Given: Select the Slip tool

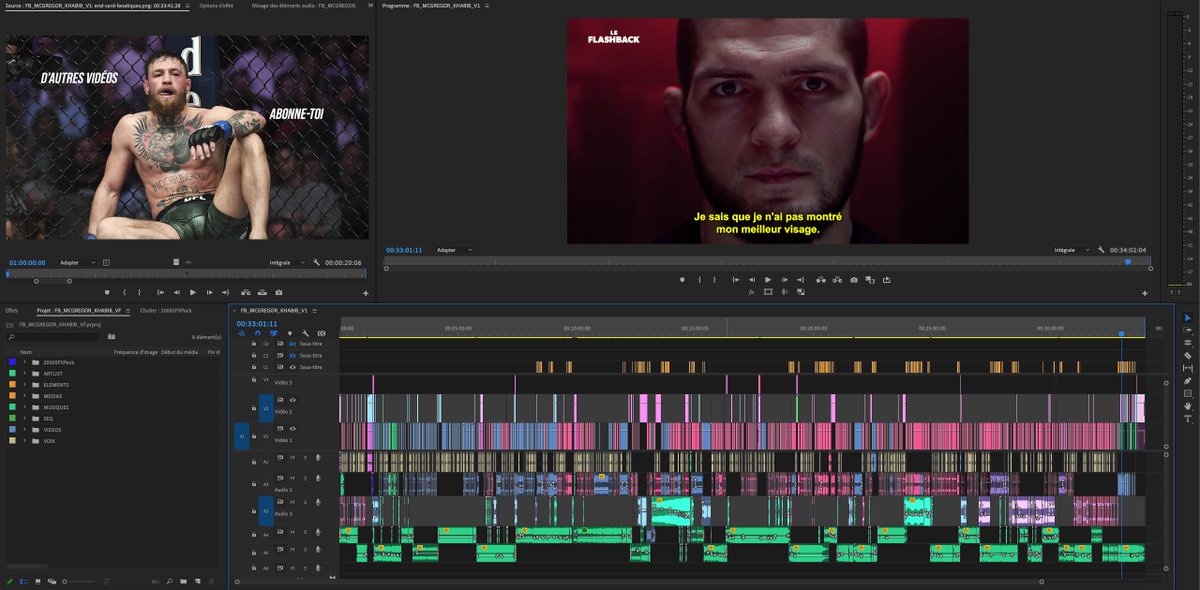Looking at the screenshot, I should [x=1188, y=368].
